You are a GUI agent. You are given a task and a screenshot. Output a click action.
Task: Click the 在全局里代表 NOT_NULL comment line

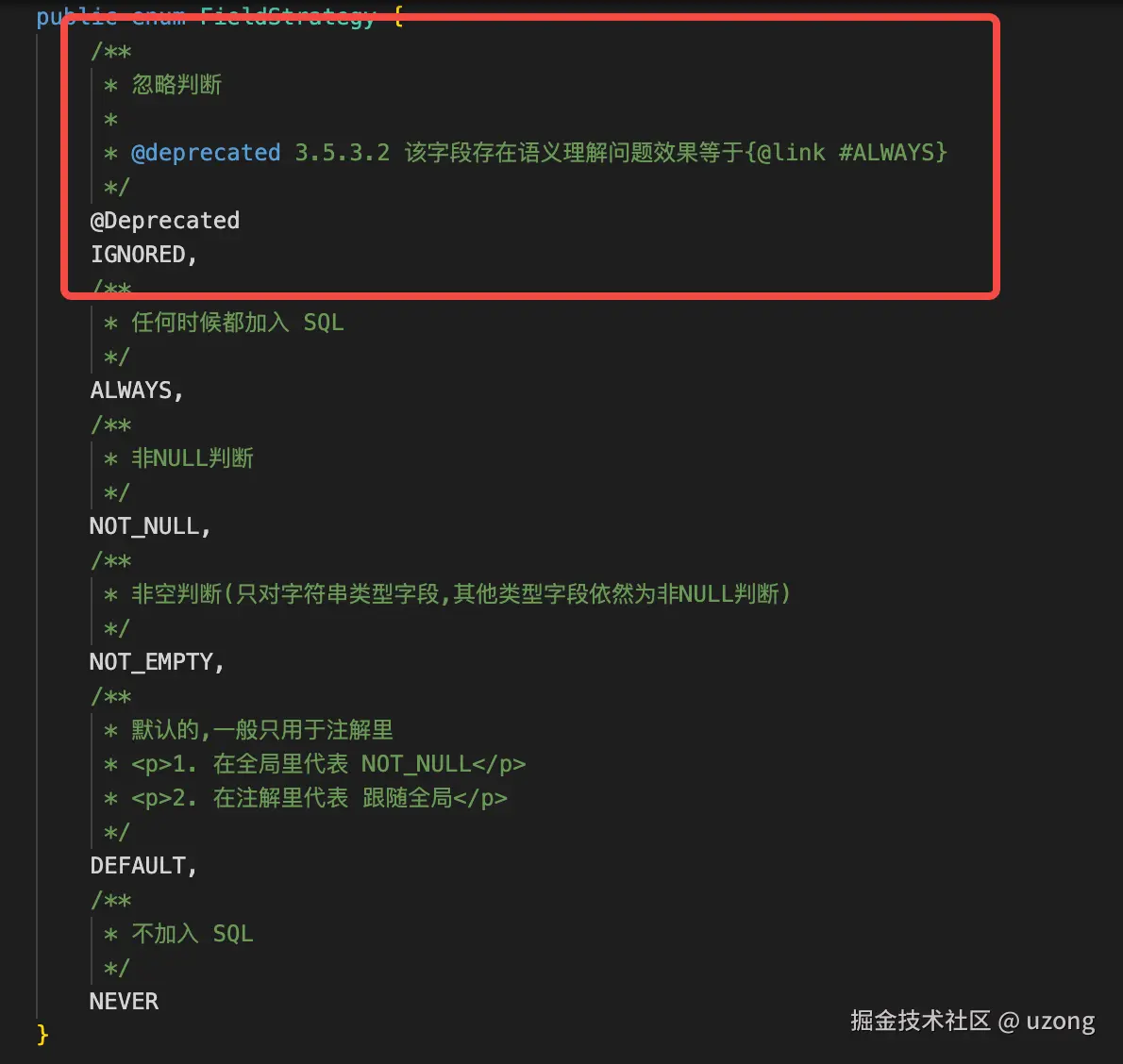pos(327,764)
